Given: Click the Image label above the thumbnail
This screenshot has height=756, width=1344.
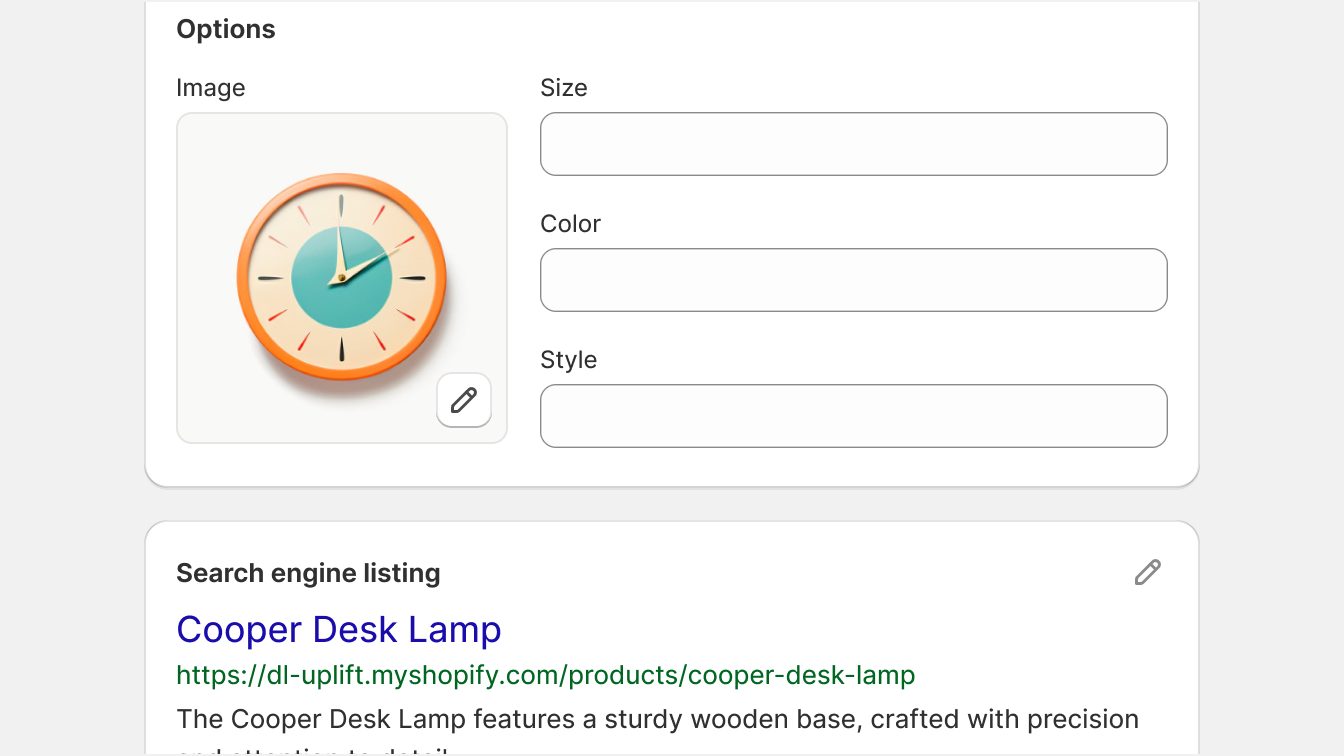Looking at the screenshot, I should pos(211,88).
